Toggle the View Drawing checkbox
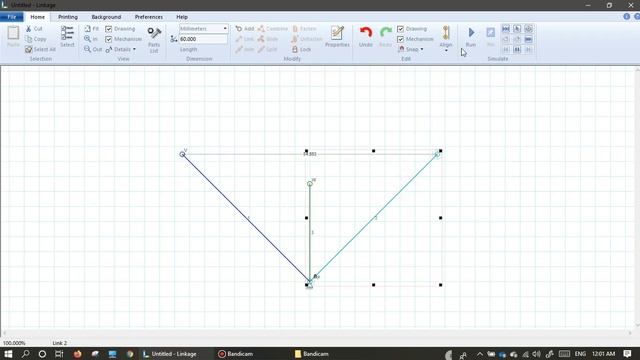The width and height of the screenshot is (640, 360). coord(109,29)
